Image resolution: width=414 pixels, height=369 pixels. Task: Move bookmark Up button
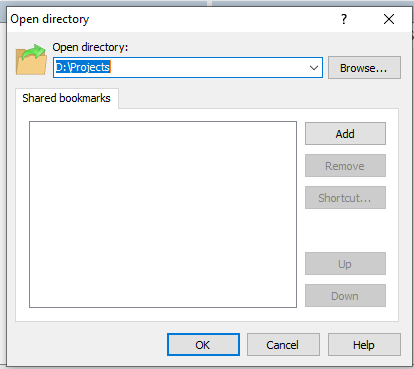pyautogui.click(x=345, y=264)
